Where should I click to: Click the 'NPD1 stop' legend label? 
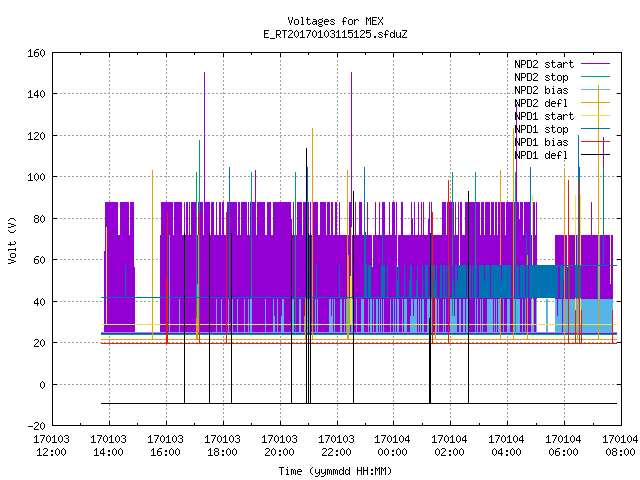click(x=541, y=129)
